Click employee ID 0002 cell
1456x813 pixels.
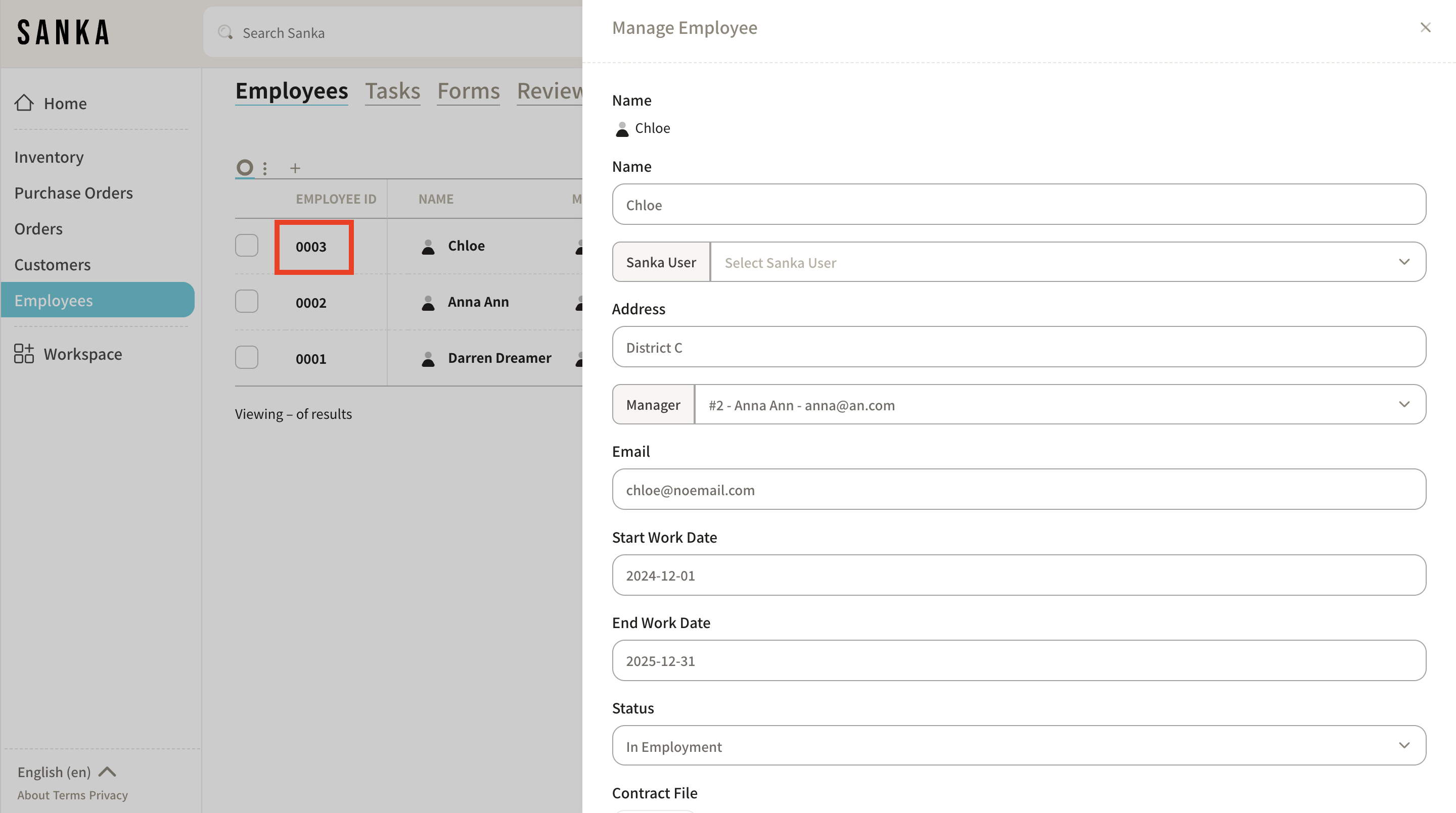click(311, 303)
